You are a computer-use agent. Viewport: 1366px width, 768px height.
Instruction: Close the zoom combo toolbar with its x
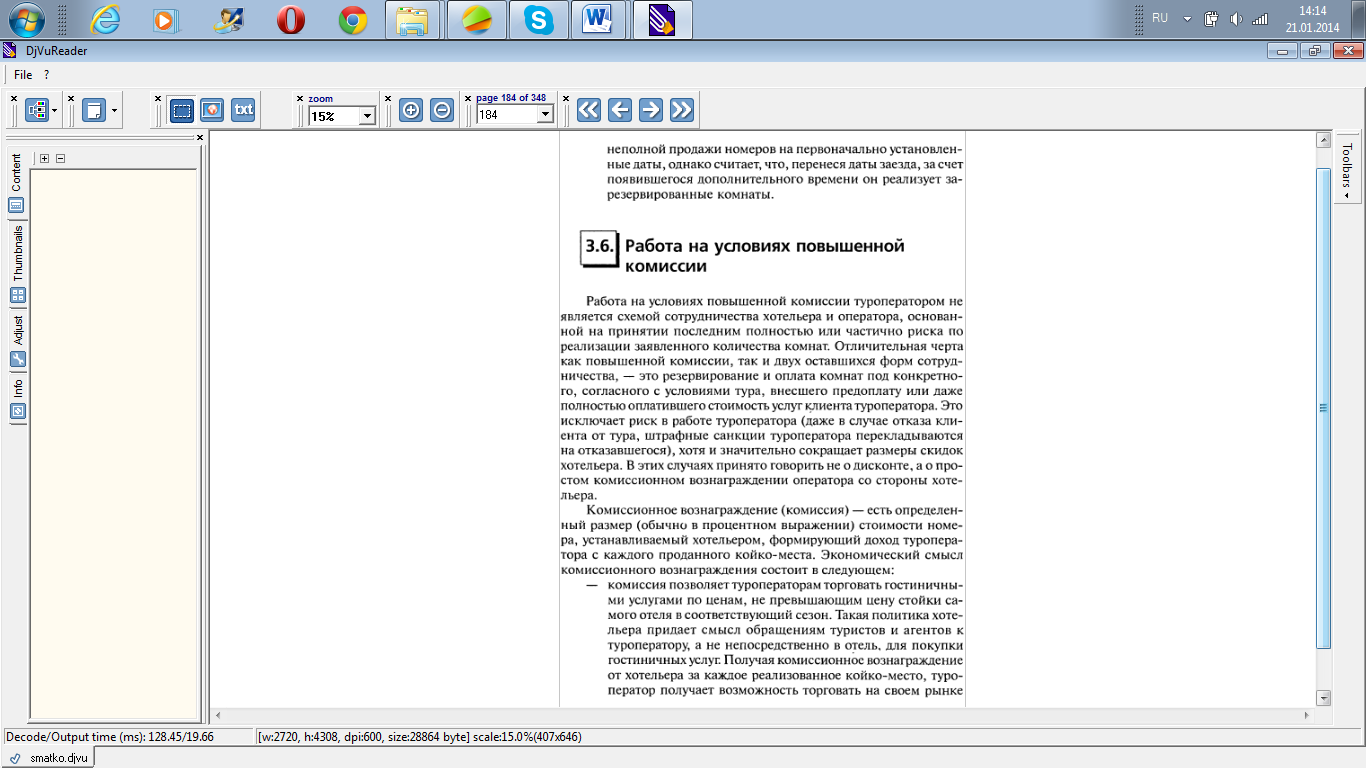point(298,98)
